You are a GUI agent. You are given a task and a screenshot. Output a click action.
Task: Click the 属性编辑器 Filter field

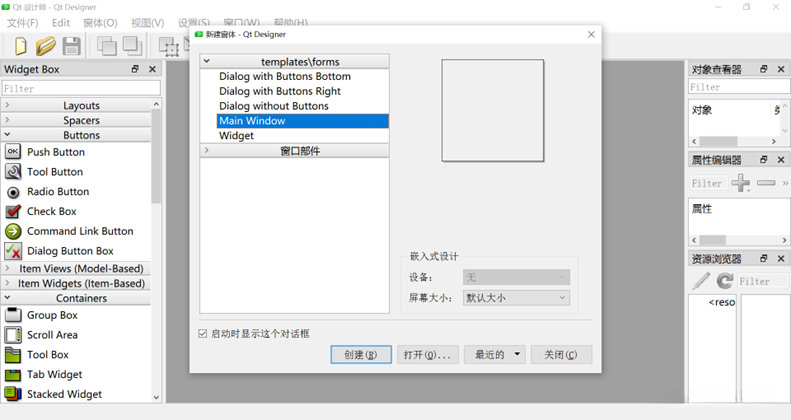click(708, 183)
